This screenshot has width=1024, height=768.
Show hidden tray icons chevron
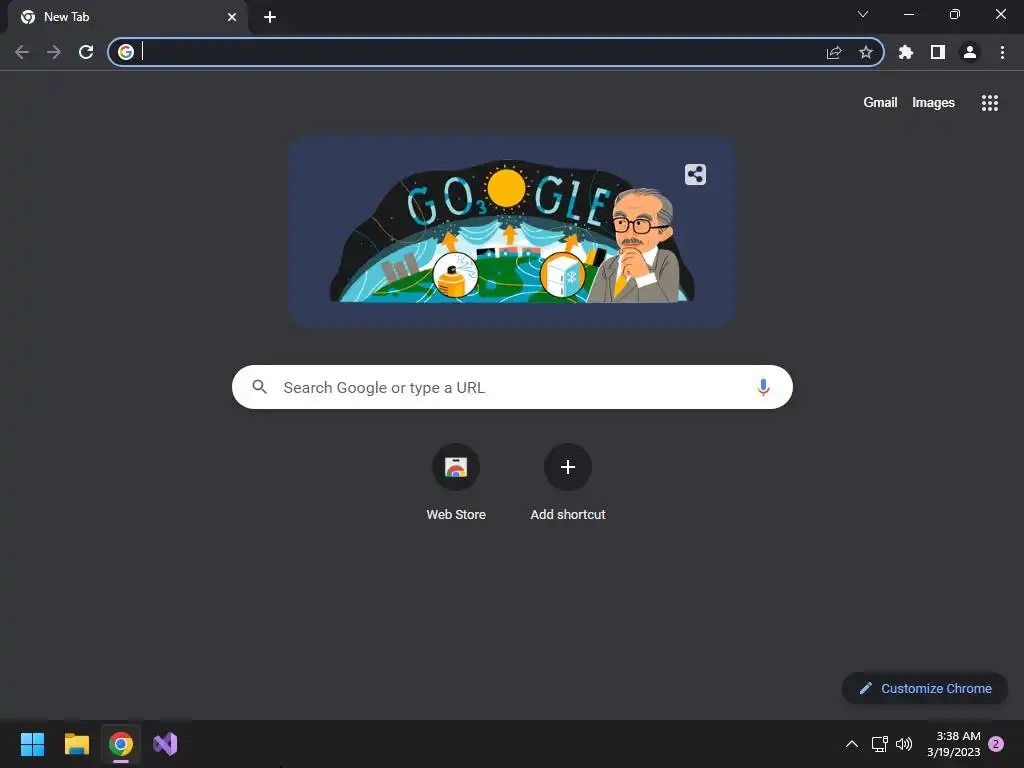click(852, 744)
